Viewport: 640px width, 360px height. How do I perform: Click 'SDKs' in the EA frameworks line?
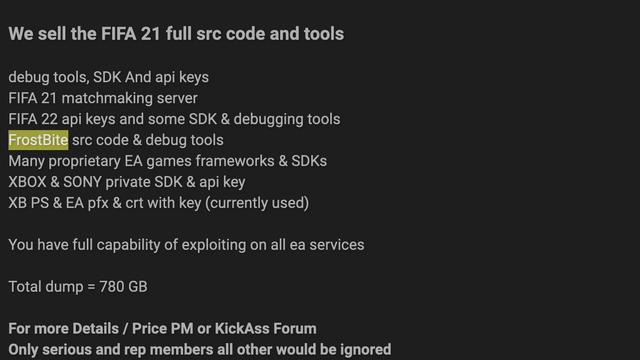click(309, 161)
